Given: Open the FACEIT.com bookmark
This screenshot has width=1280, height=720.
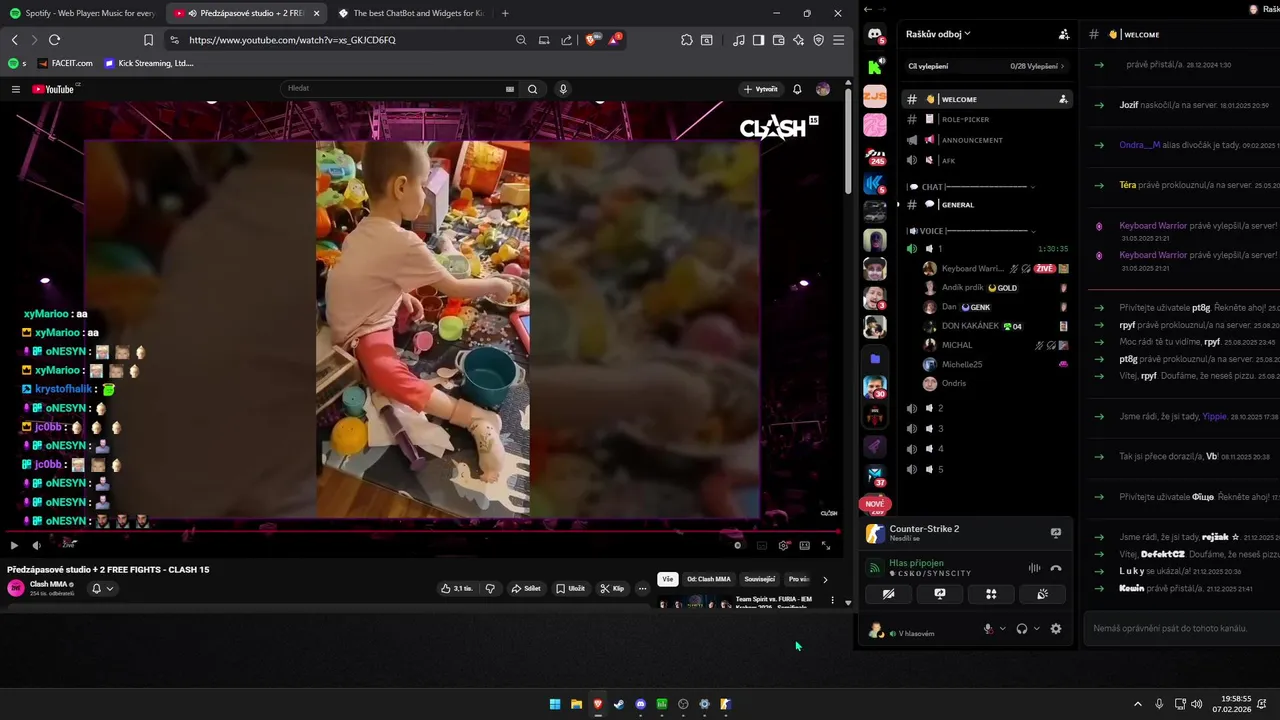Looking at the screenshot, I should 65,63.
